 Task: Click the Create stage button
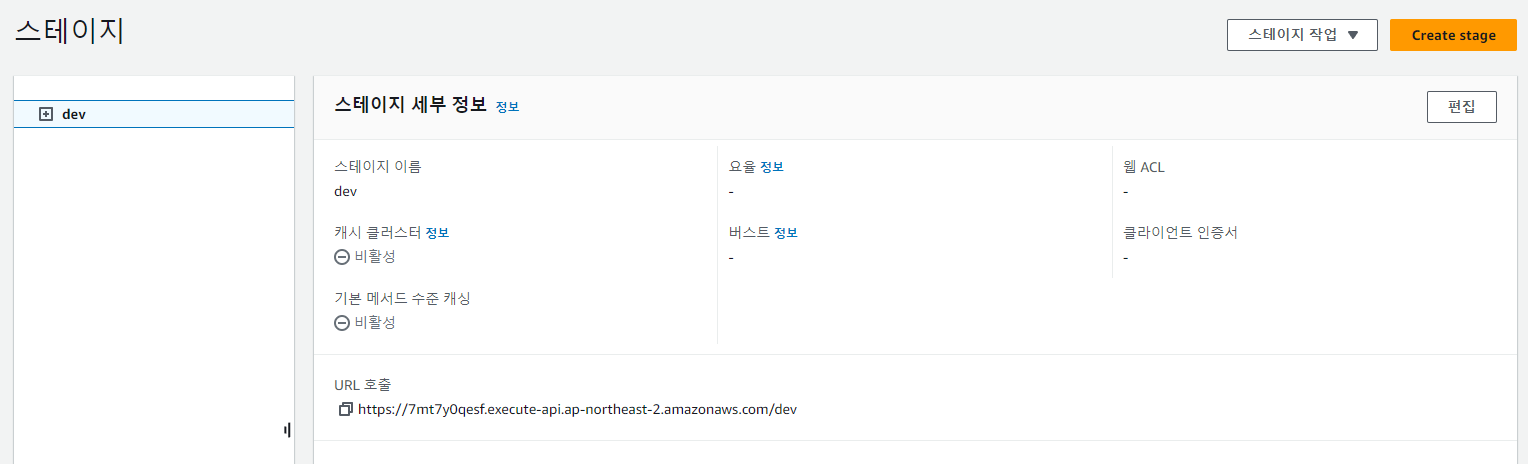point(1453,35)
